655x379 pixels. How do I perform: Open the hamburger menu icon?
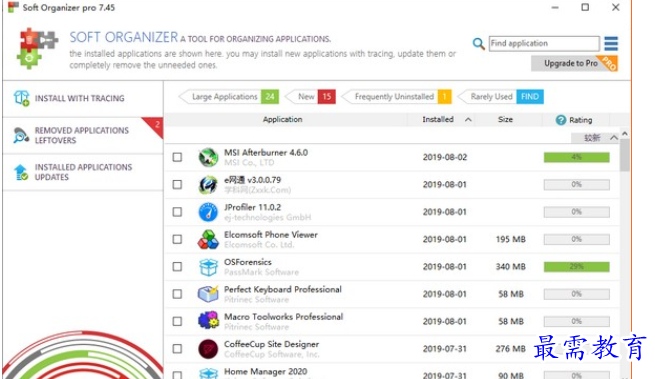coord(611,43)
